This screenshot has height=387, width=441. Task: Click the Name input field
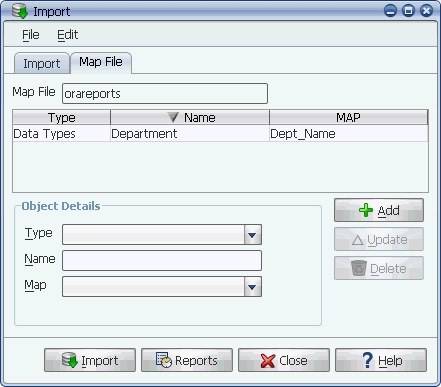[x=162, y=260]
